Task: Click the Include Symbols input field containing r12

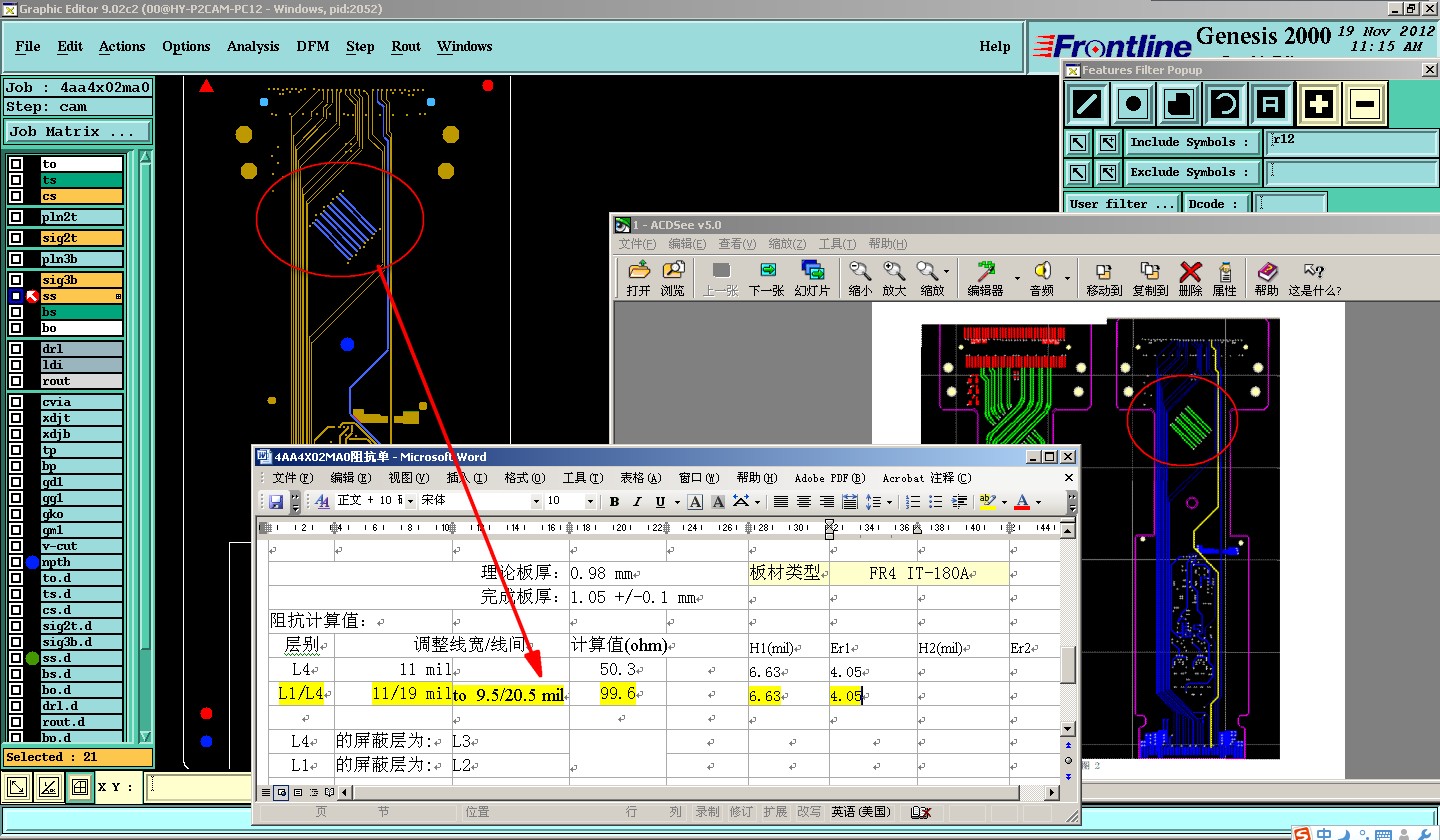Action: pos(1349,142)
